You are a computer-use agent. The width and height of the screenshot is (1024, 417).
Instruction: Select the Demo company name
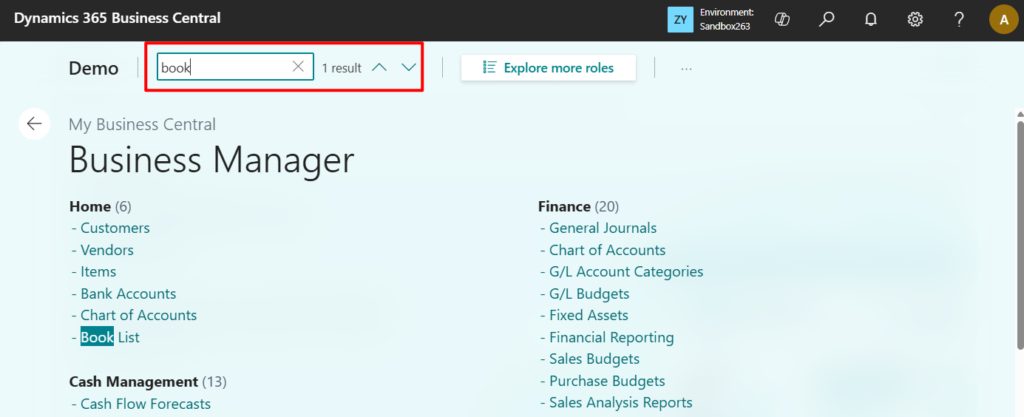pos(94,68)
